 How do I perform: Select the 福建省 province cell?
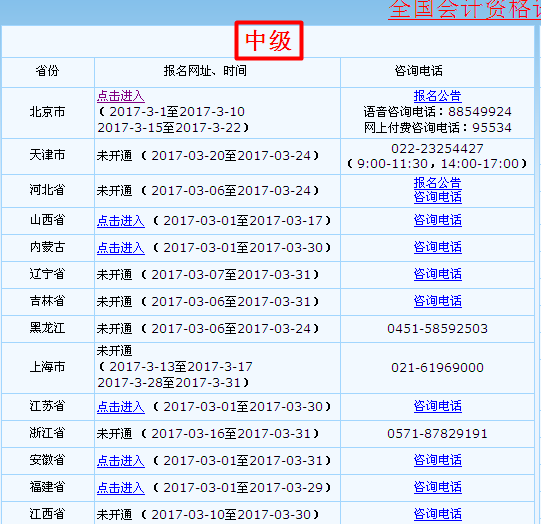click(x=47, y=487)
